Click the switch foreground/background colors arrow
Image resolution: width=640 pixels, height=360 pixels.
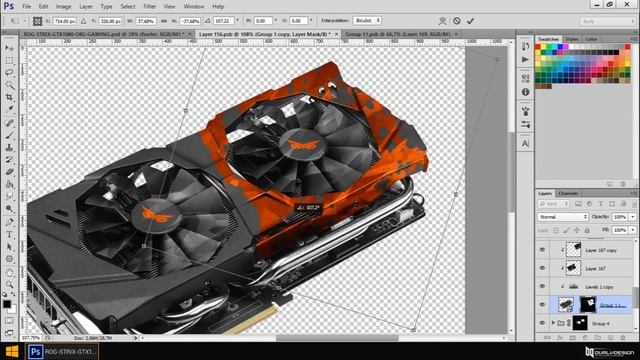click(13, 294)
